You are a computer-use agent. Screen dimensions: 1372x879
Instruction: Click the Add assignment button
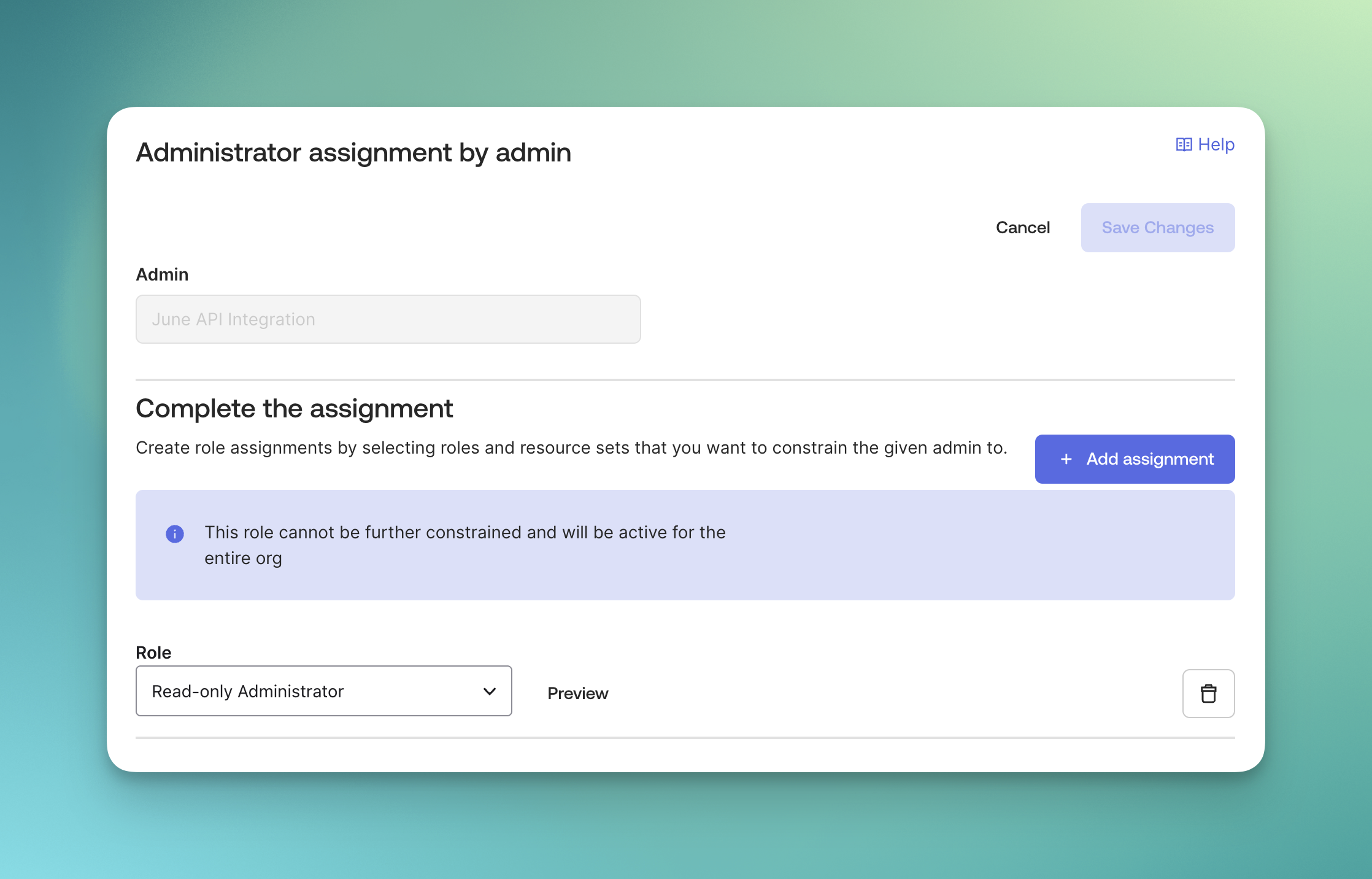tap(1149, 459)
